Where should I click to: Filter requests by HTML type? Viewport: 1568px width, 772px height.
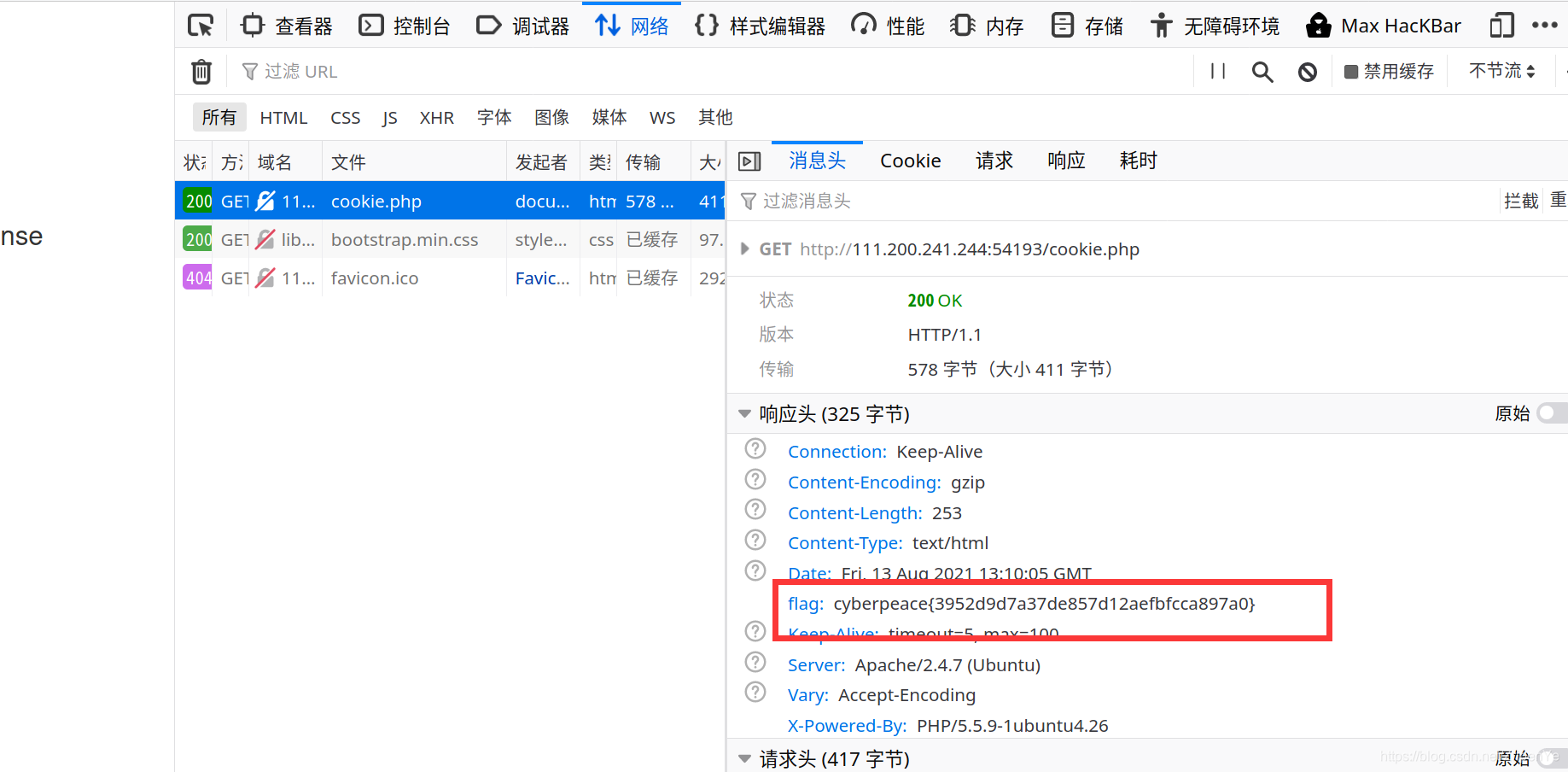pyautogui.click(x=283, y=118)
